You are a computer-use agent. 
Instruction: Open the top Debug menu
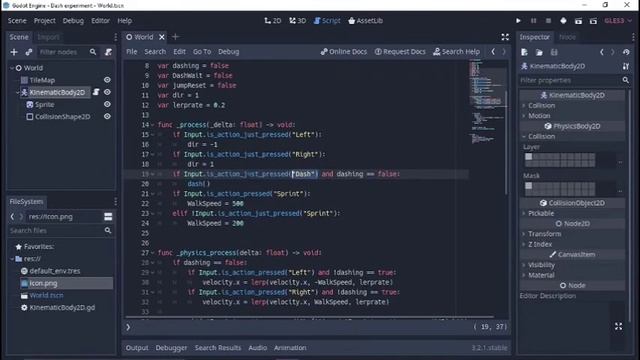[73, 20]
